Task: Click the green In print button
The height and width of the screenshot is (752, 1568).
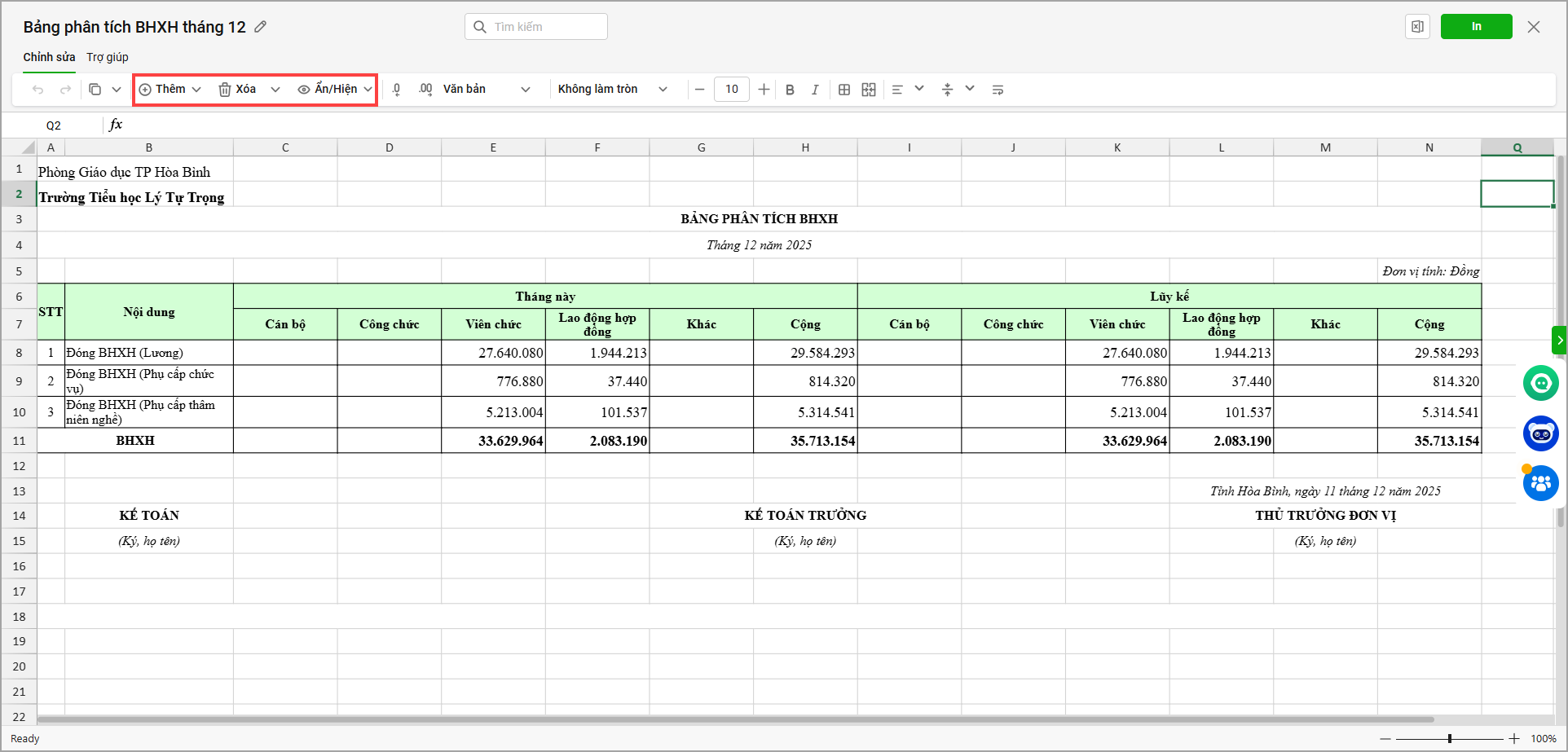Action: click(1476, 27)
